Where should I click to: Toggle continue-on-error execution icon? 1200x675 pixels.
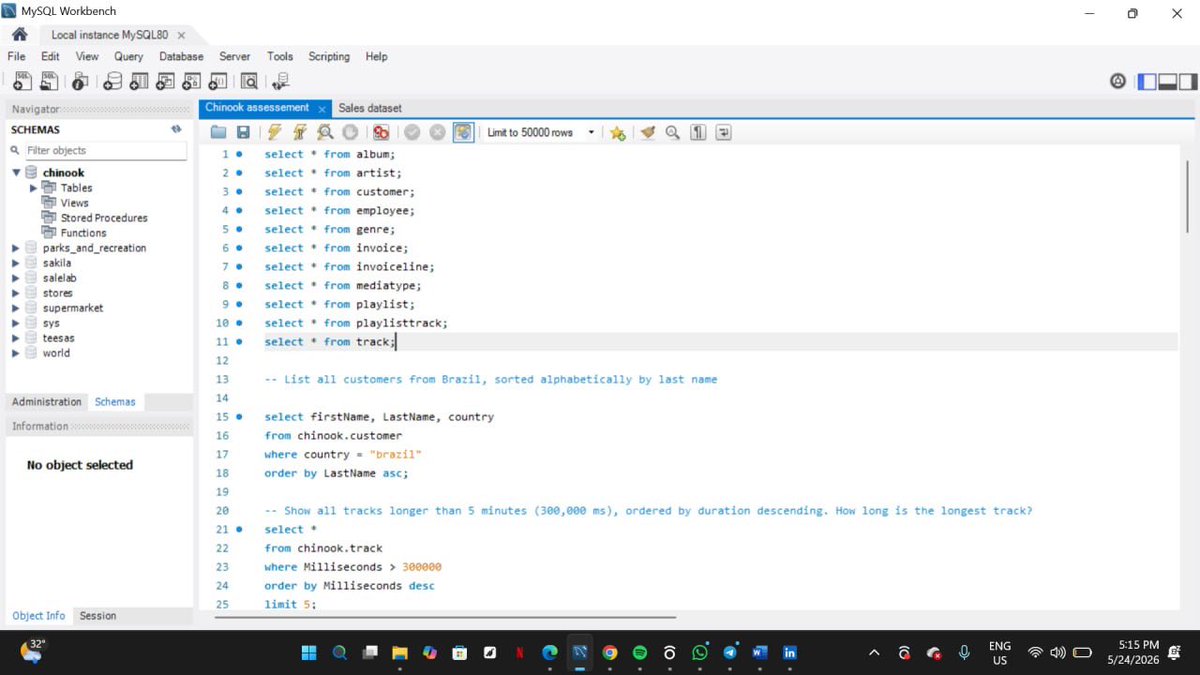click(x=381, y=132)
